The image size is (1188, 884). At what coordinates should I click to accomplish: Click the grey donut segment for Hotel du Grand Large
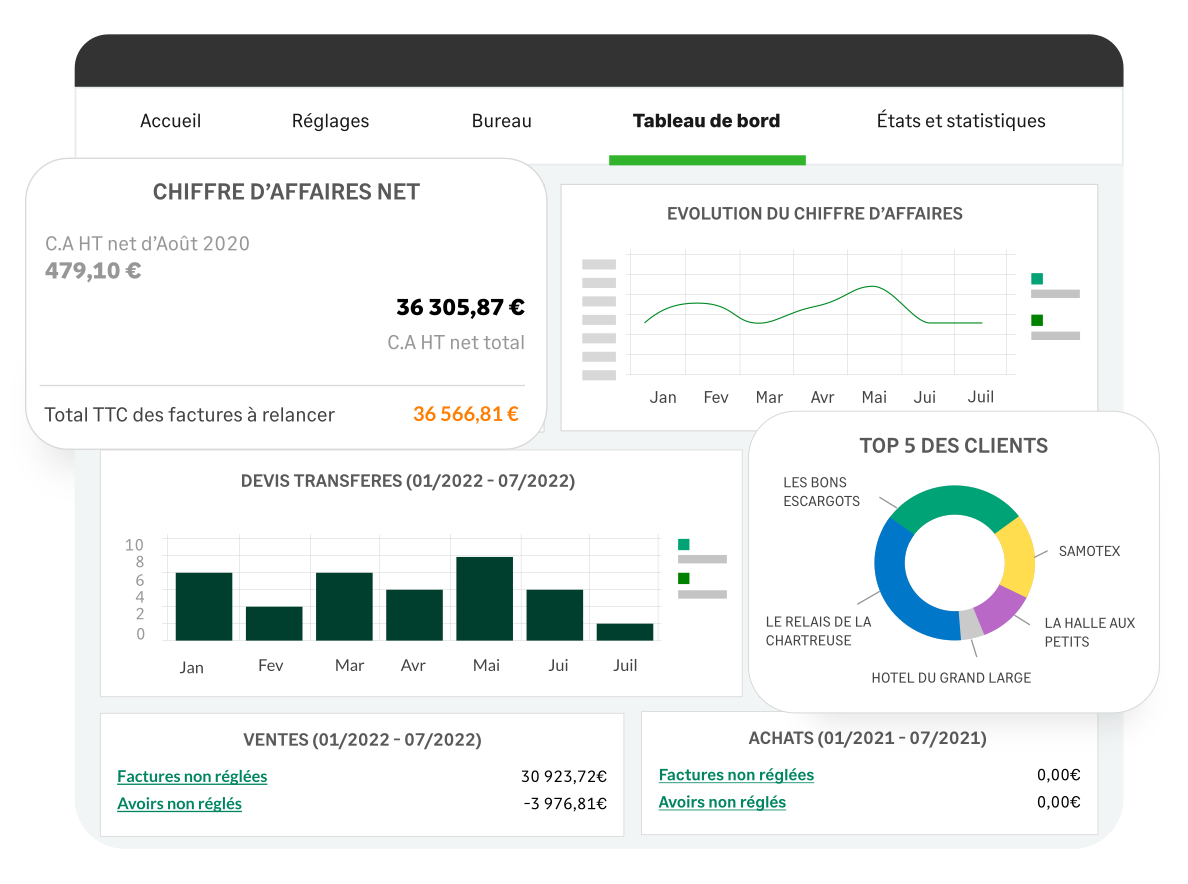[971, 624]
